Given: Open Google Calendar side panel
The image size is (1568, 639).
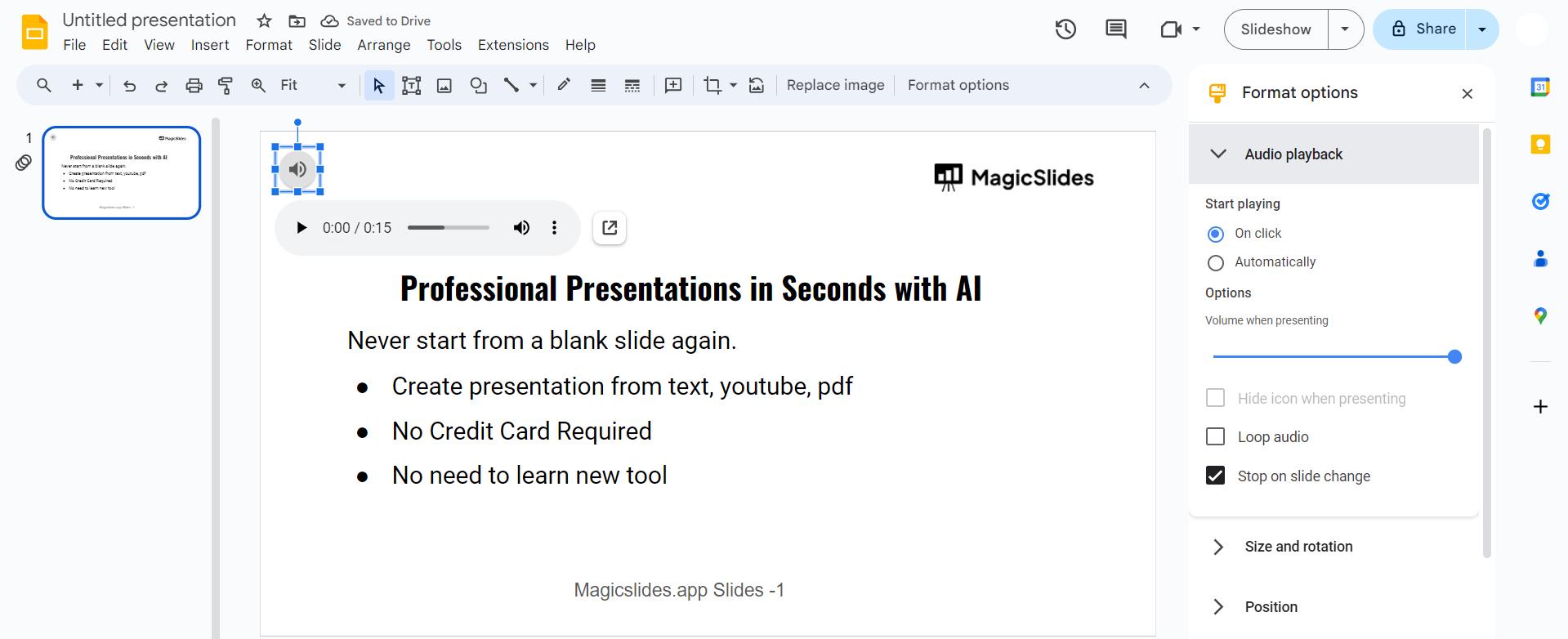Looking at the screenshot, I should click(1540, 87).
